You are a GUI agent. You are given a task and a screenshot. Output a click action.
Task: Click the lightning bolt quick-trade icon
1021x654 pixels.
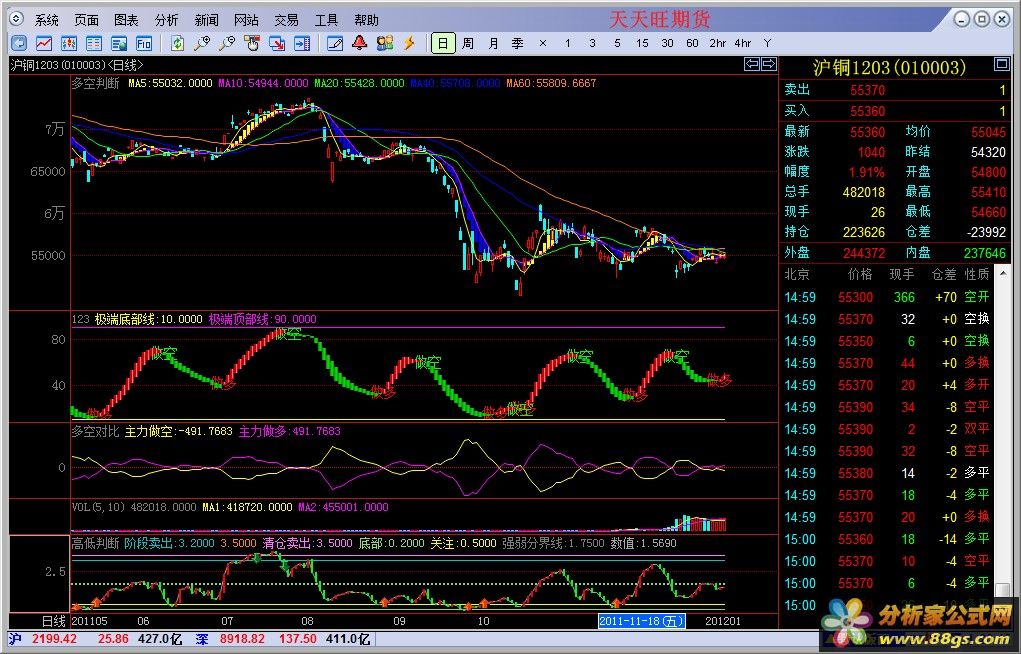(x=409, y=43)
